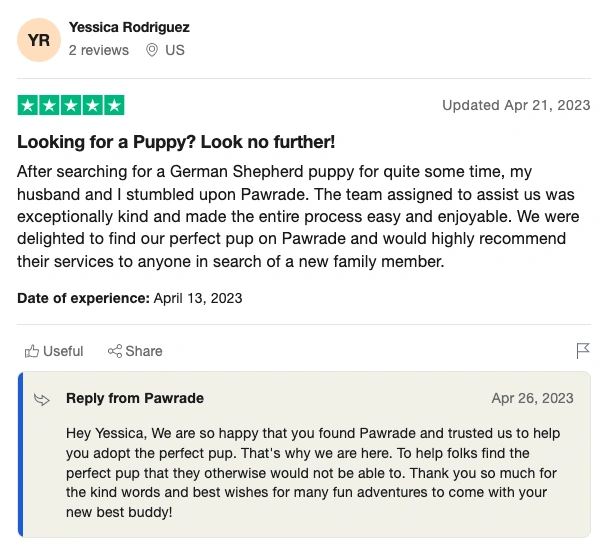Click the five-star rating graphic

(x=71, y=105)
